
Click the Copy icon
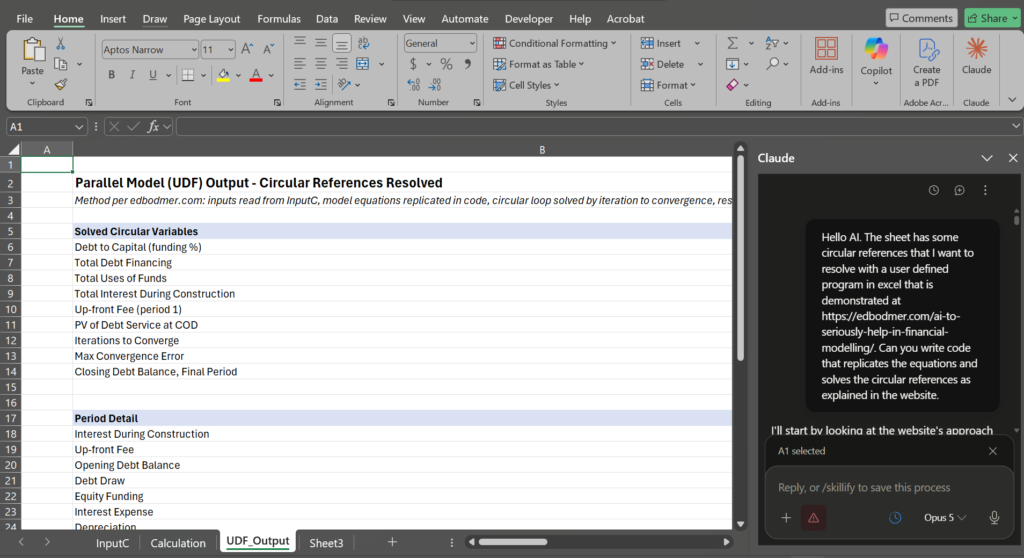coord(61,64)
